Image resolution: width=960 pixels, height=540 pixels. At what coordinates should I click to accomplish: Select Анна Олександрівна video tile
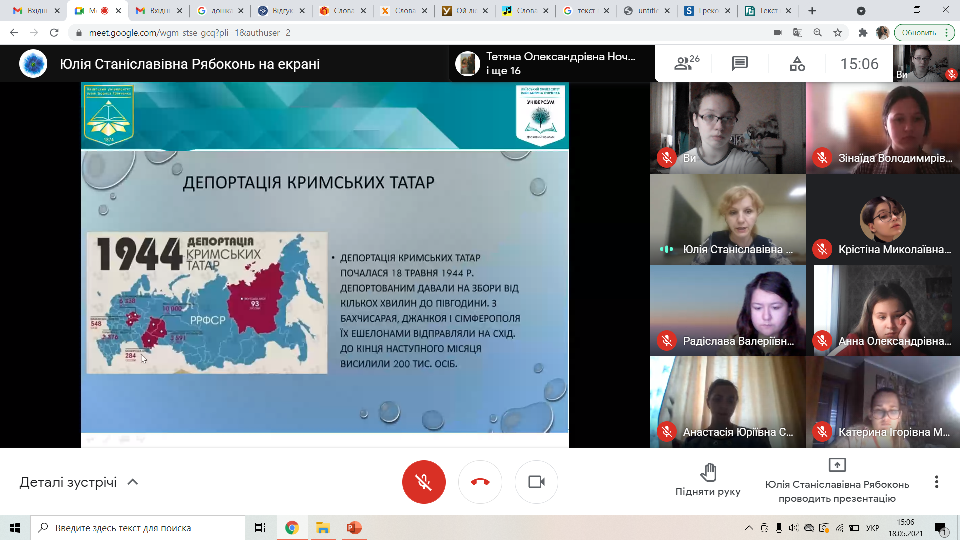(x=883, y=310)
